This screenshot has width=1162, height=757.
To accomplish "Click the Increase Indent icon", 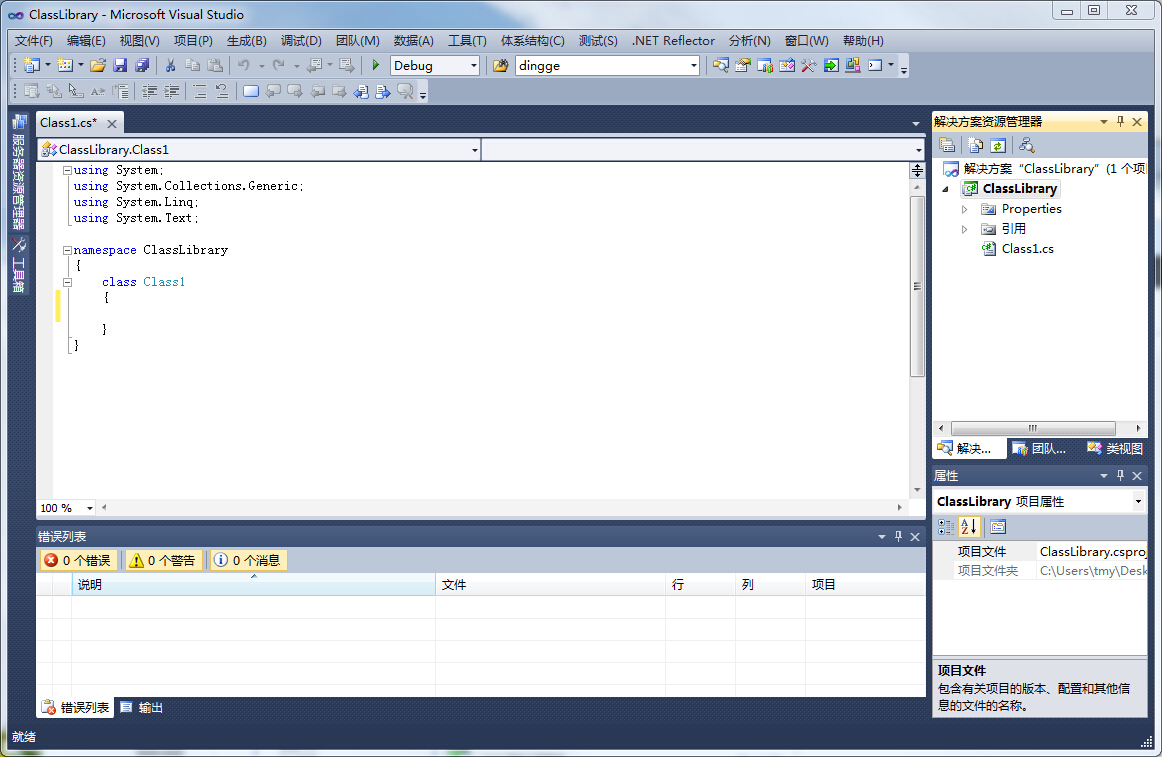I will pos(171,91).
